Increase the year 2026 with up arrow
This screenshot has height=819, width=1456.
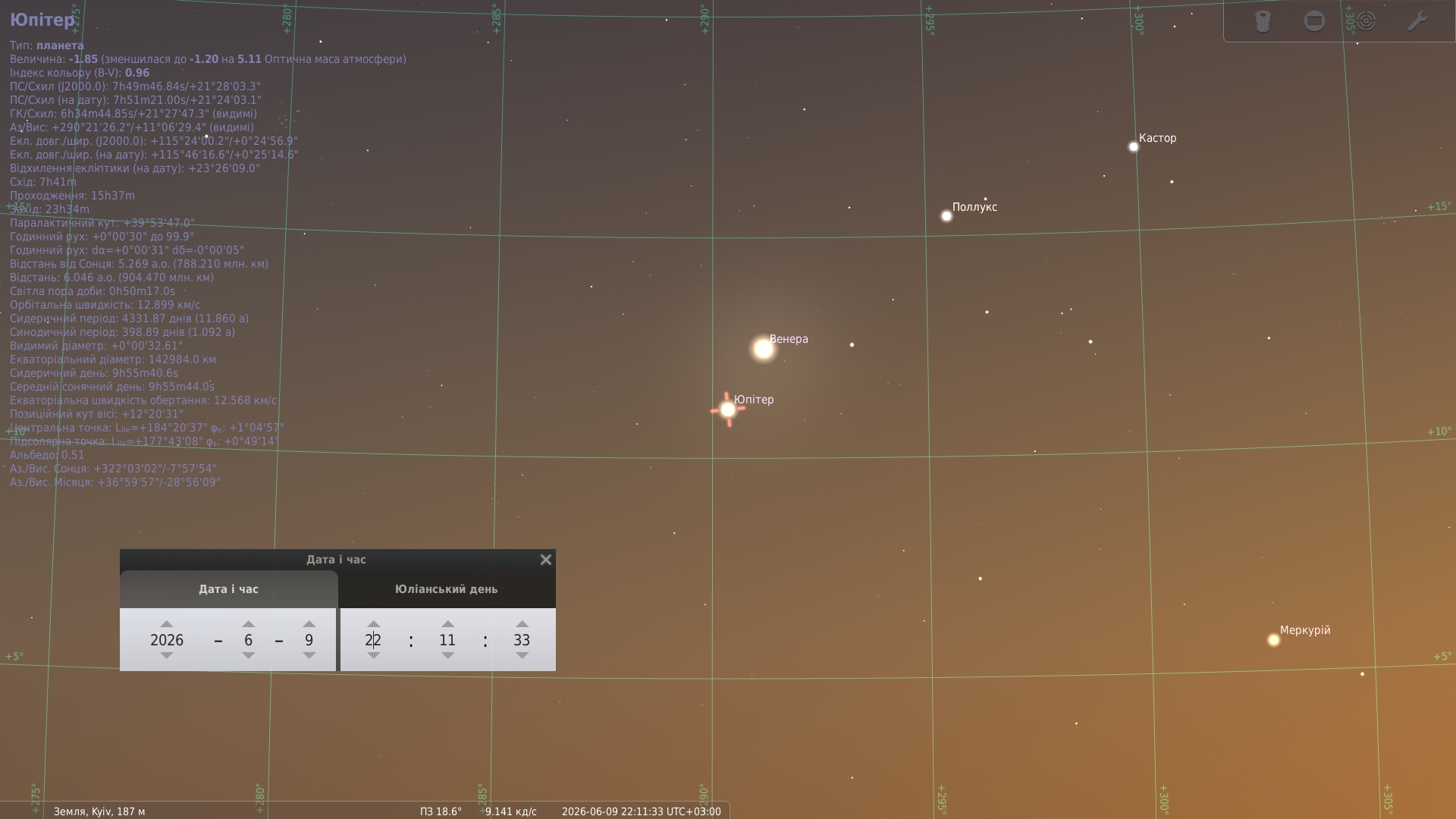(x=167, y=624)
